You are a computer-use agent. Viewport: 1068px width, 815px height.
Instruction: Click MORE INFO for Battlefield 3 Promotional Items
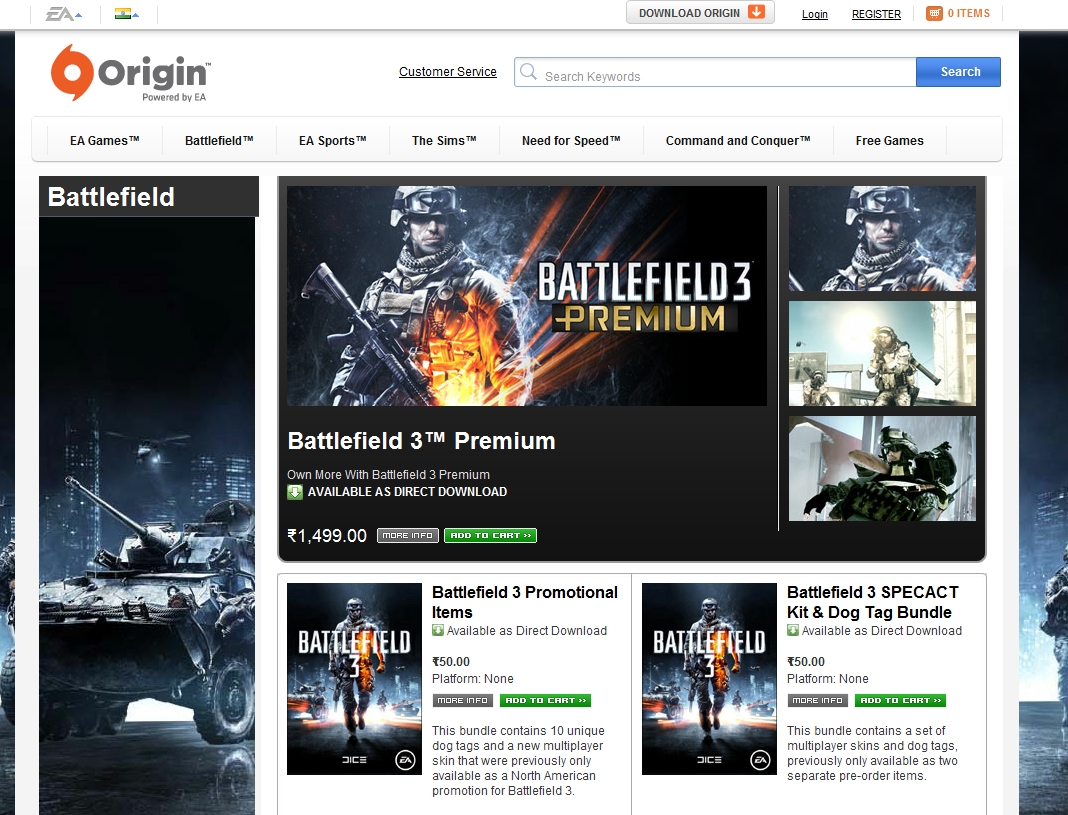[x=461, y=700]
